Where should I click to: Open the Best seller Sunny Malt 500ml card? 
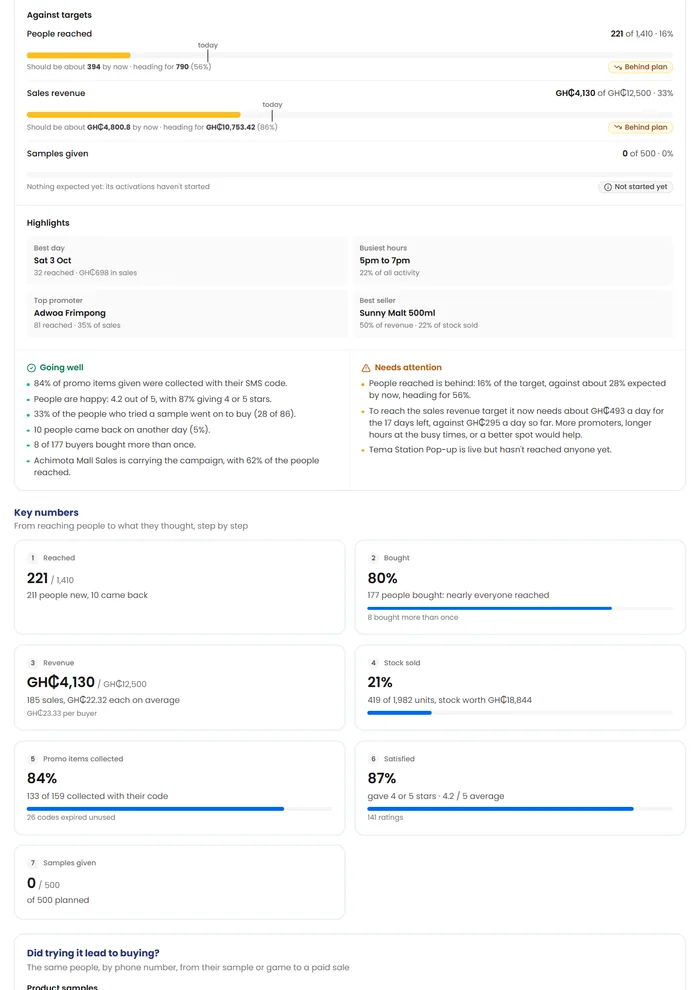pos(513,313)
